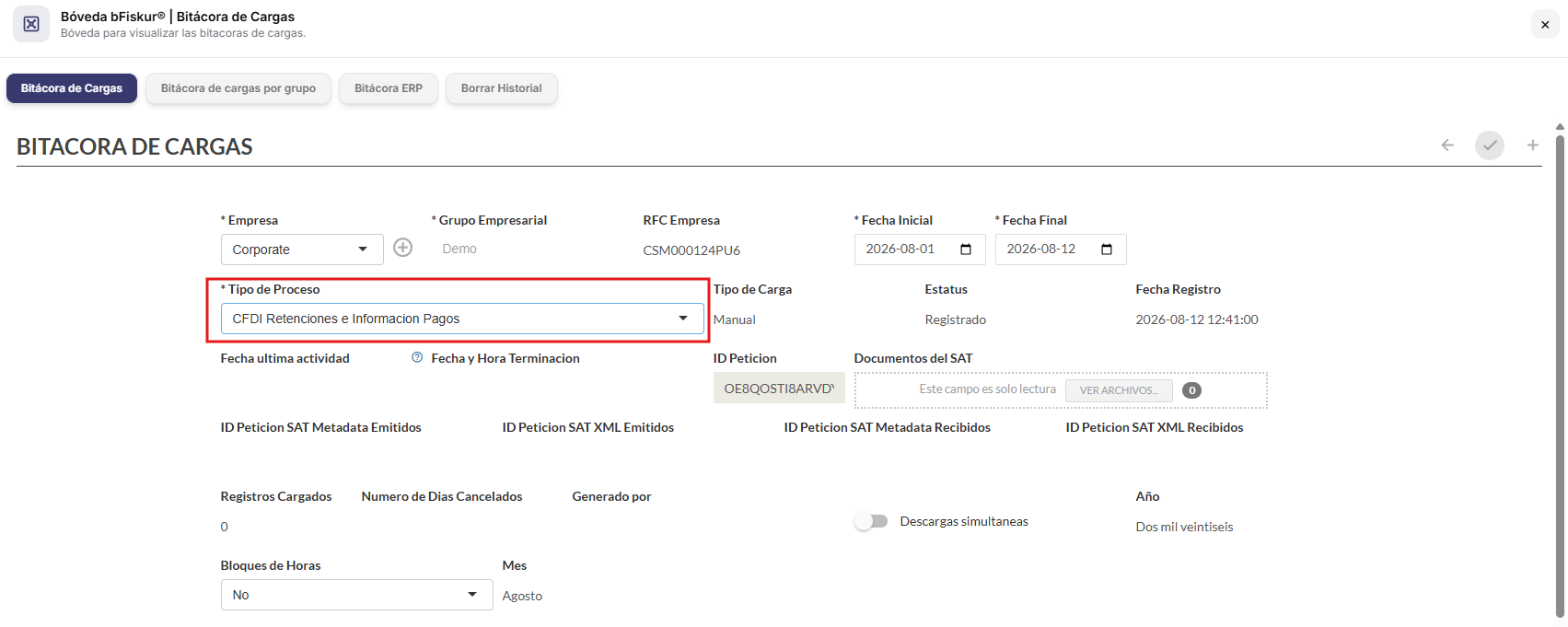Screen dimensions: 1568x627
Task: Click the RFC value CSM000124PU6
Action: click(691, 250)
